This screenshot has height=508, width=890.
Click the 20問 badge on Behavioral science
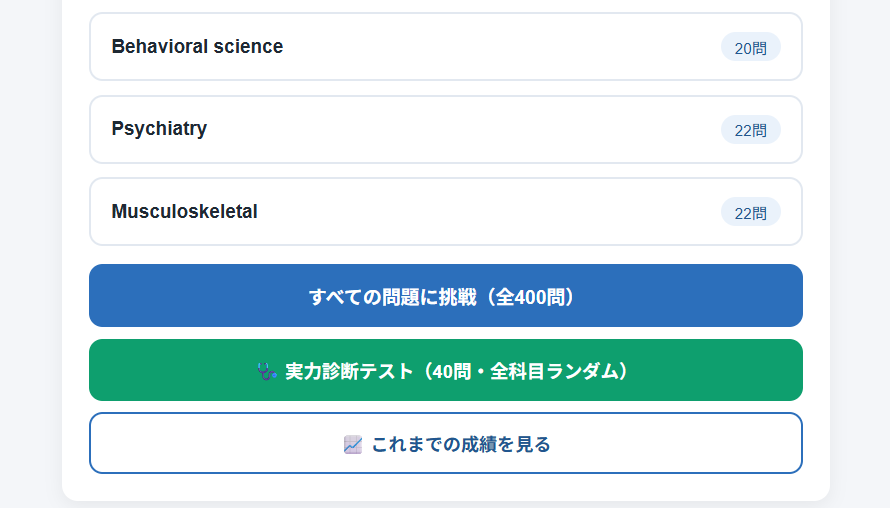click(x=750, y=47)
